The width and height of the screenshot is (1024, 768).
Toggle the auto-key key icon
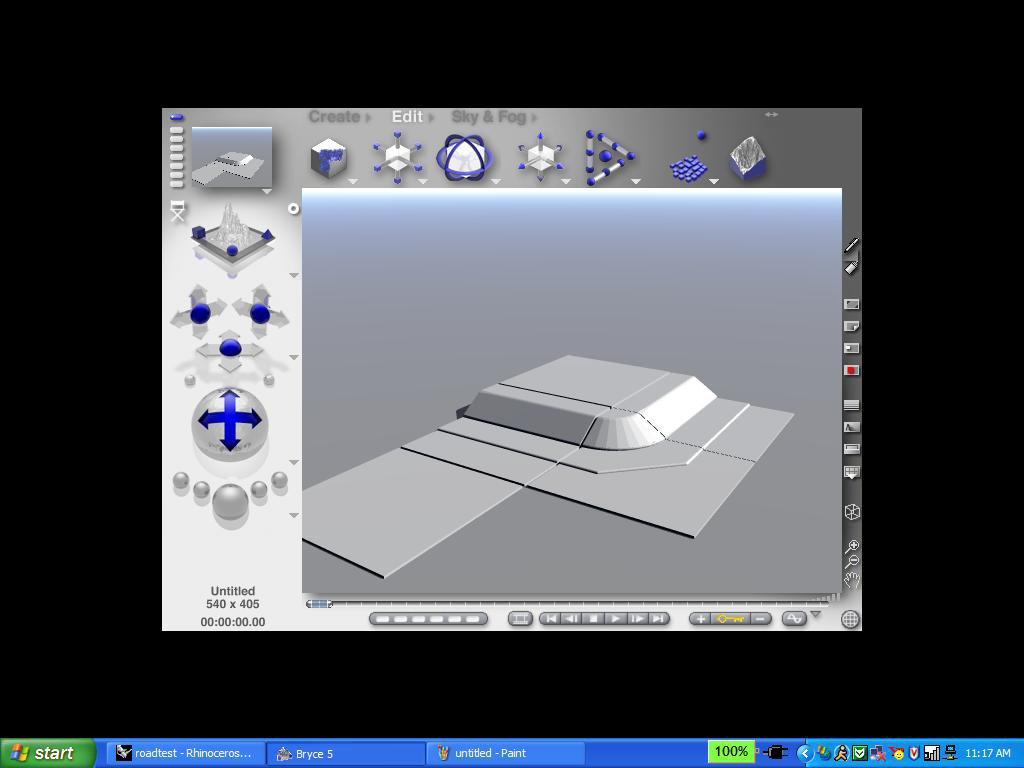[731, 618]
